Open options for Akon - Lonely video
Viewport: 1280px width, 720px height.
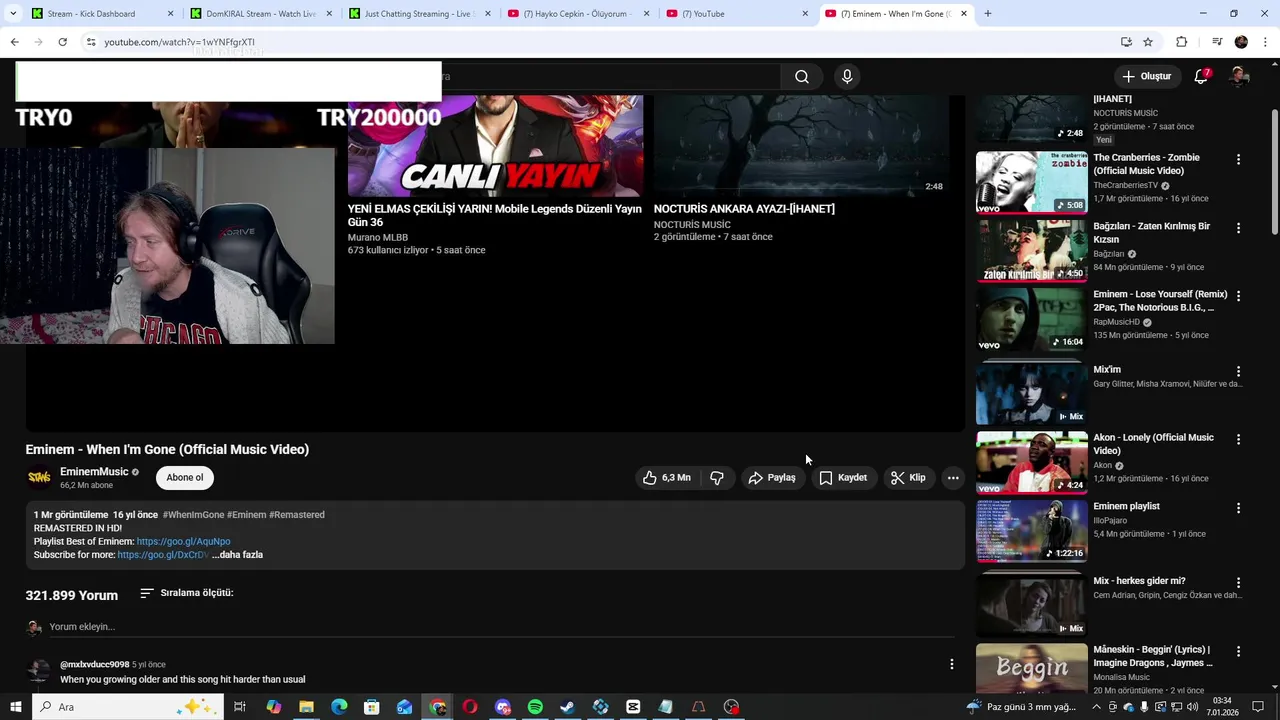coord(1238,439)
